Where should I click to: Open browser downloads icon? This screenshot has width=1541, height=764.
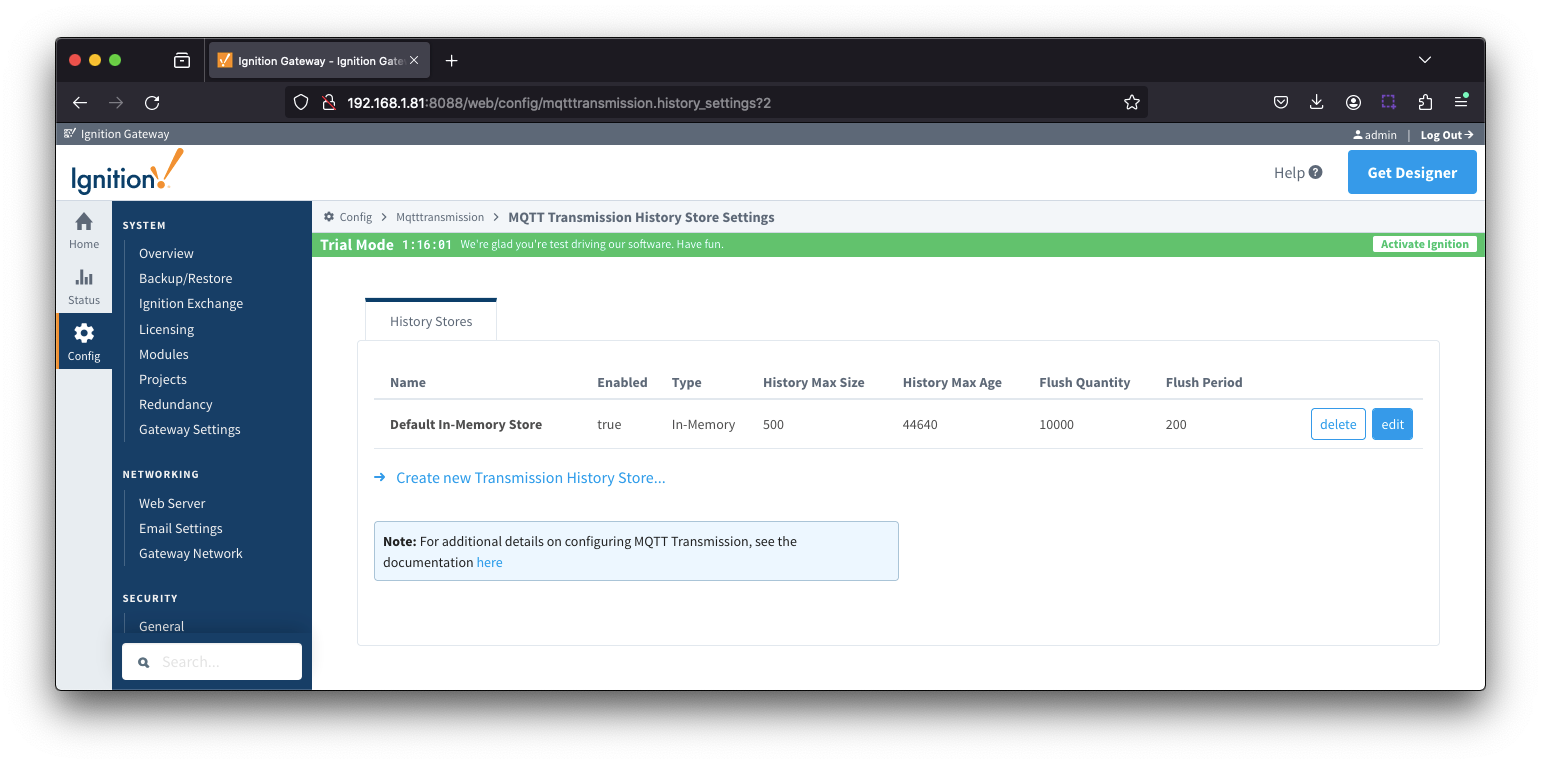1316,102
